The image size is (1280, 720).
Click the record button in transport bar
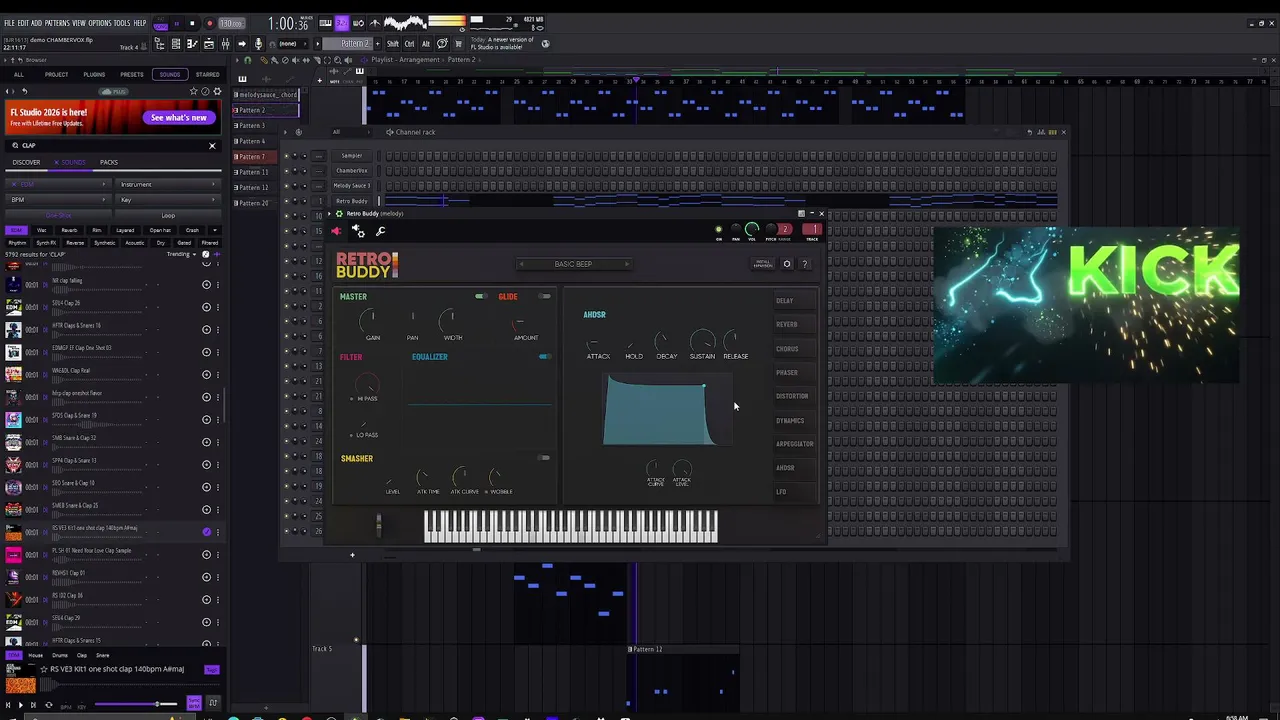click(209, 23)
